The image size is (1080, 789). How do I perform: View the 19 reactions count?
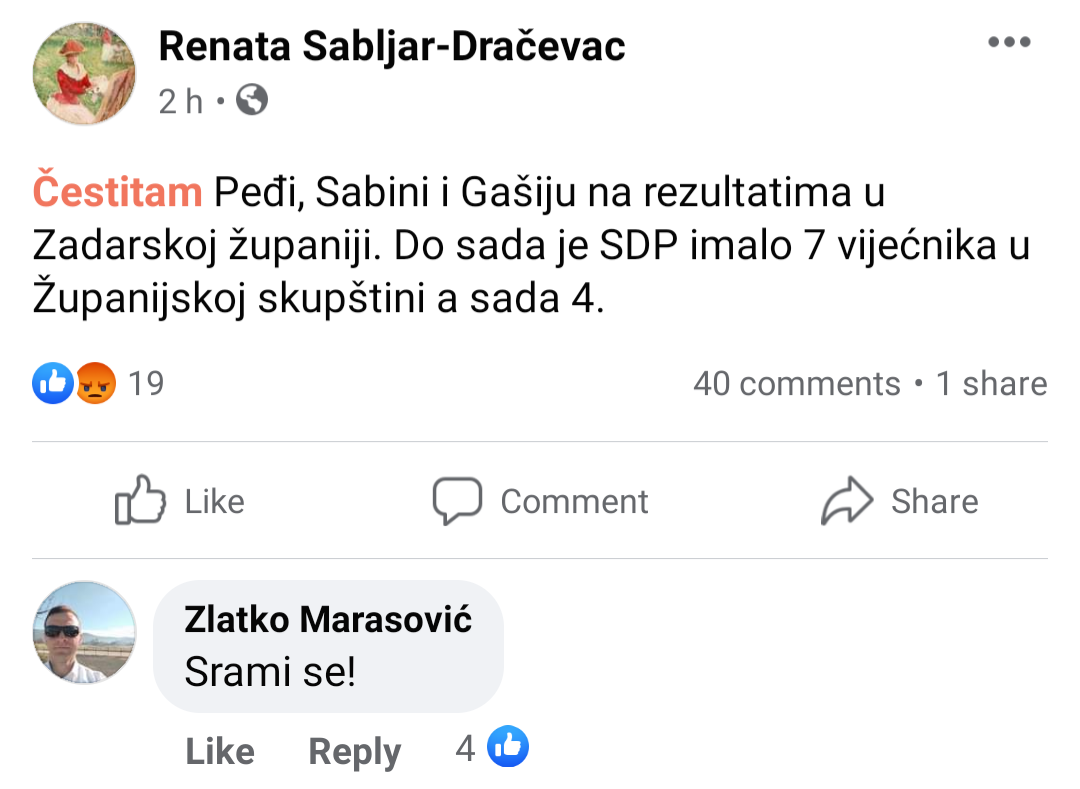tap(146, 383)
